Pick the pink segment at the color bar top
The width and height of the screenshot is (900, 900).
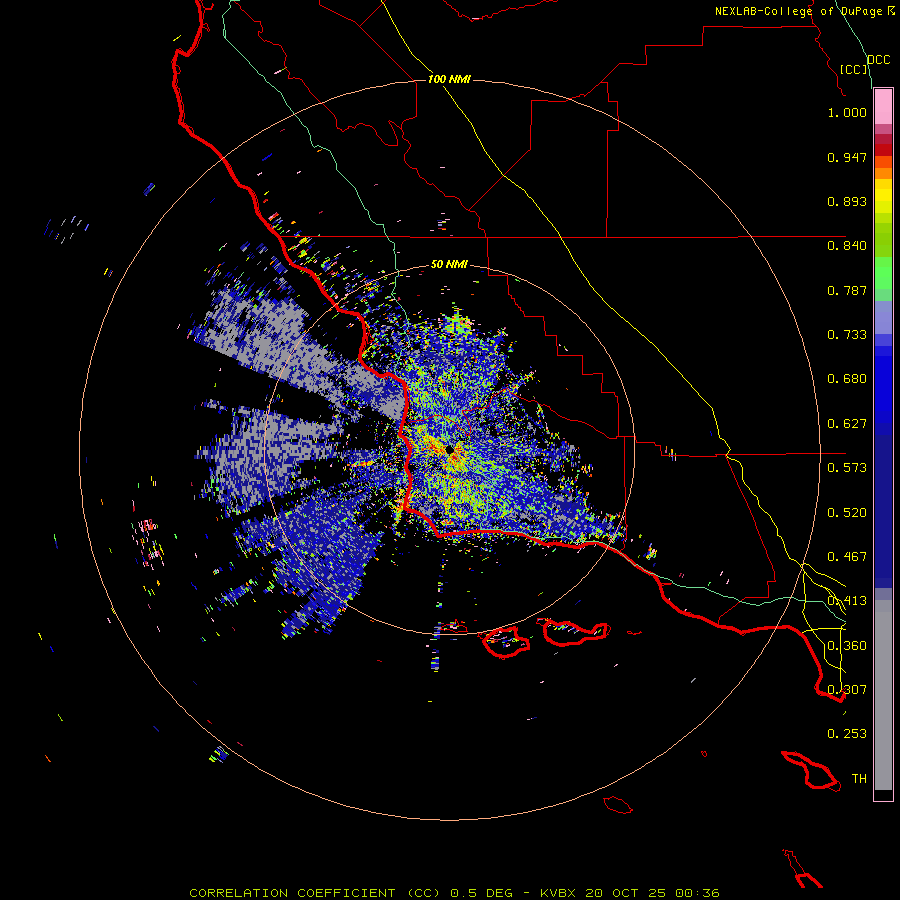point(883,106)
